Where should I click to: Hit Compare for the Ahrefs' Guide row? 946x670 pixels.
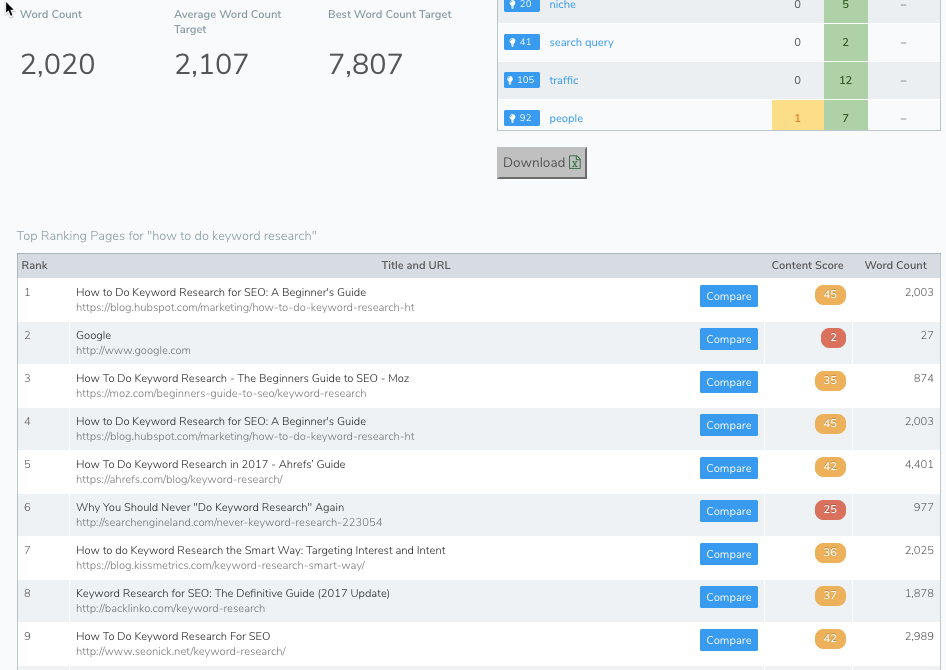pos(728,468)
